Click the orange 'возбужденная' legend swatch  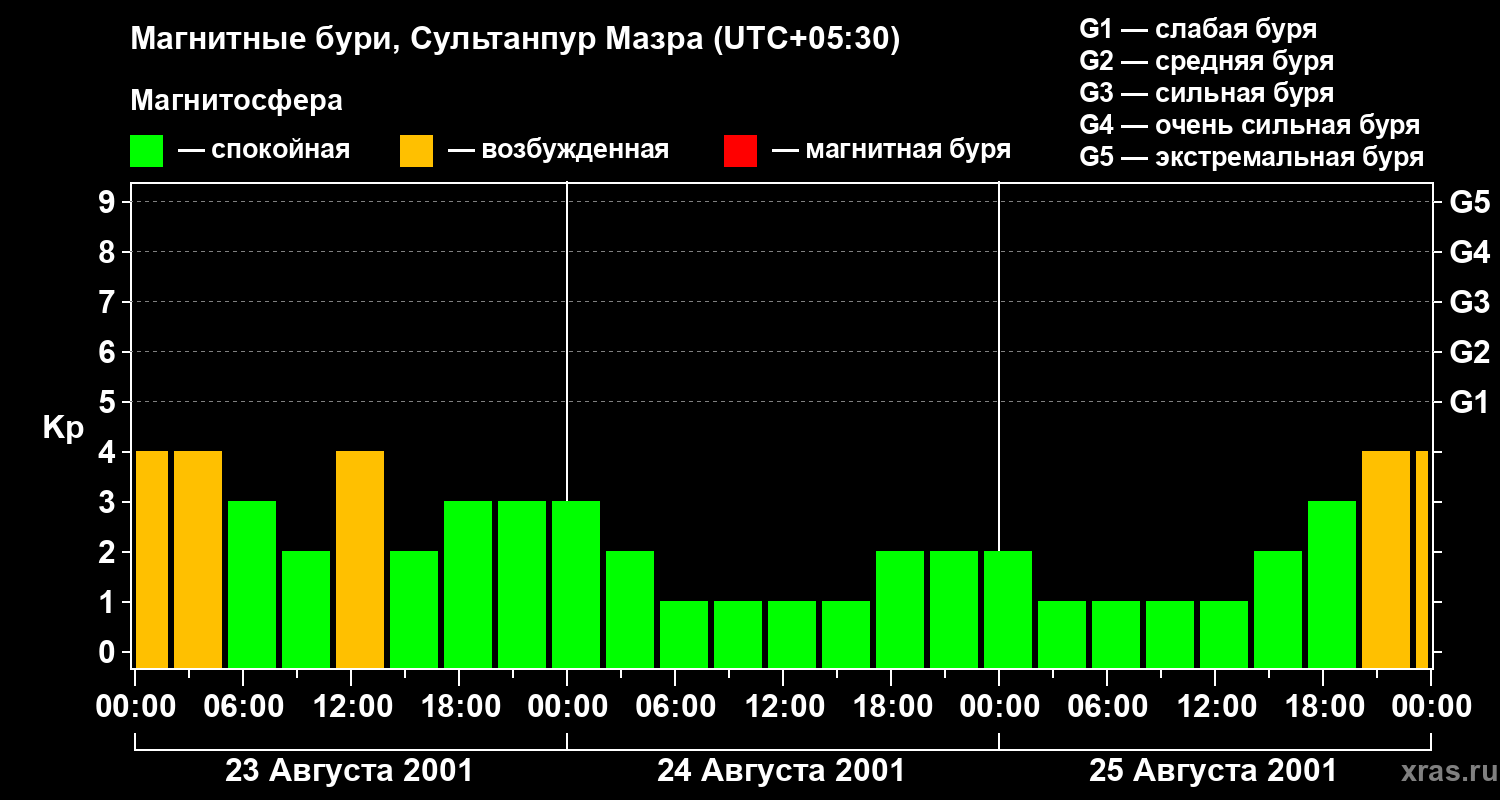click(416, 151)
